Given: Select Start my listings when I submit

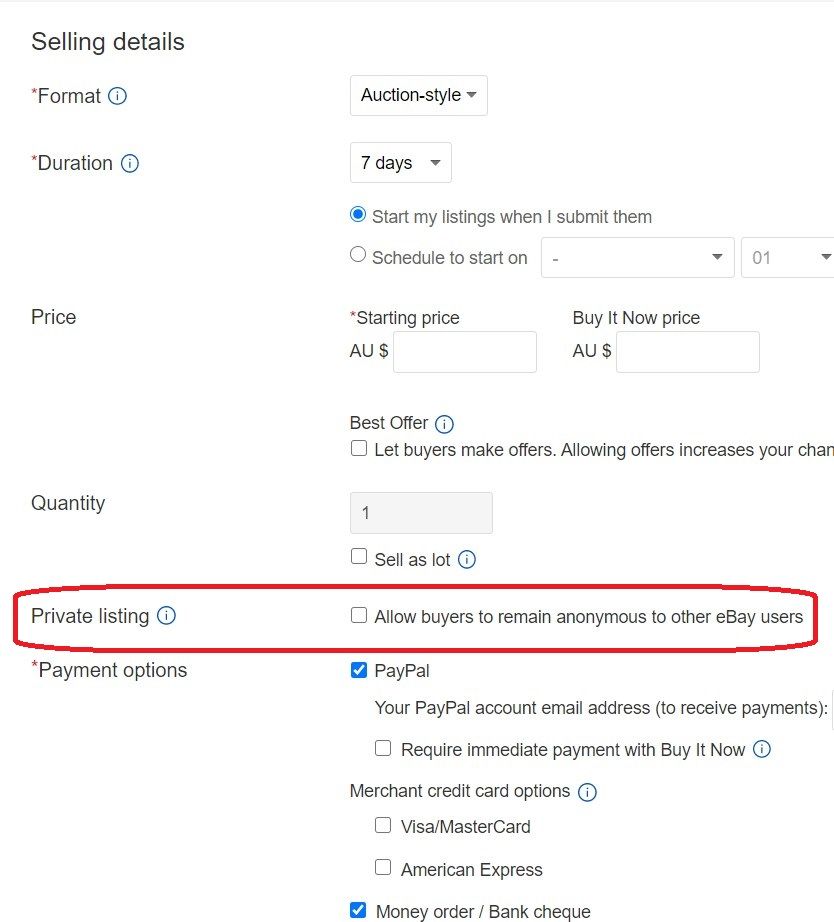Looking at the screenshot, I should 358,215.
